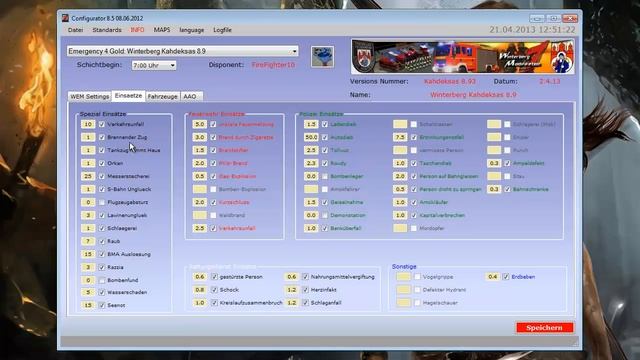Toggle the Razzia checkbox

102,267
